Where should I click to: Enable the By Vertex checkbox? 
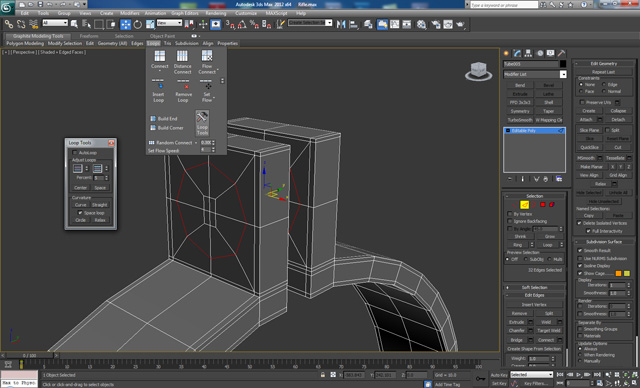coord(510,214)
